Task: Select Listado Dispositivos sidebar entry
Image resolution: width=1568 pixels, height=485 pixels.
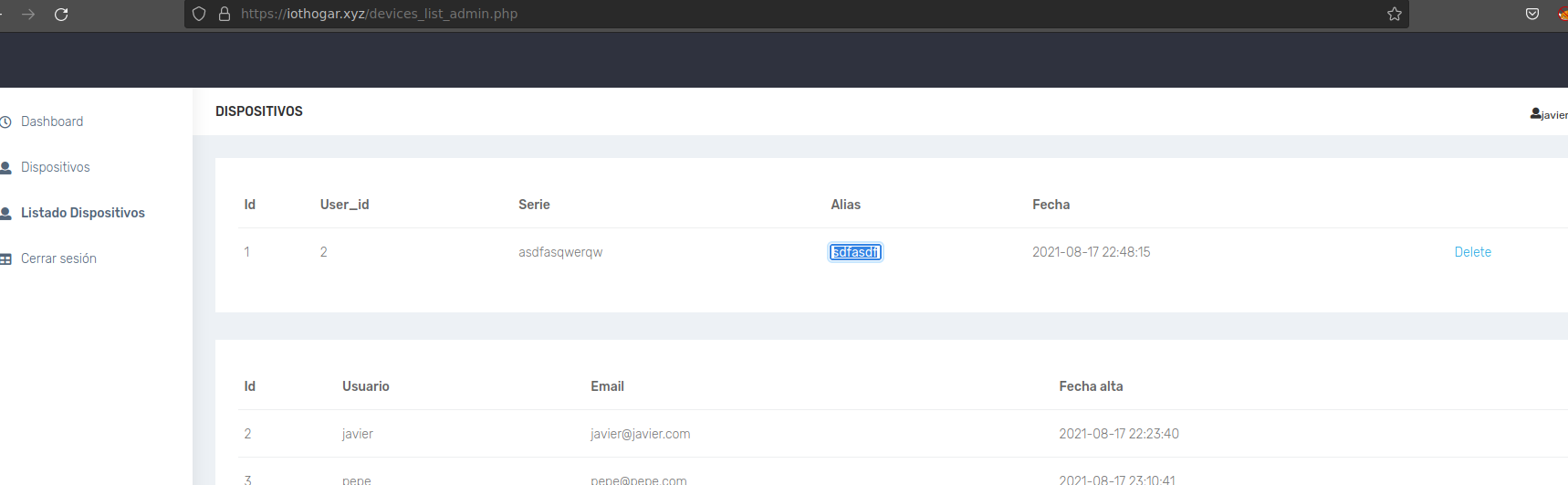Action: tap(82, 213)
